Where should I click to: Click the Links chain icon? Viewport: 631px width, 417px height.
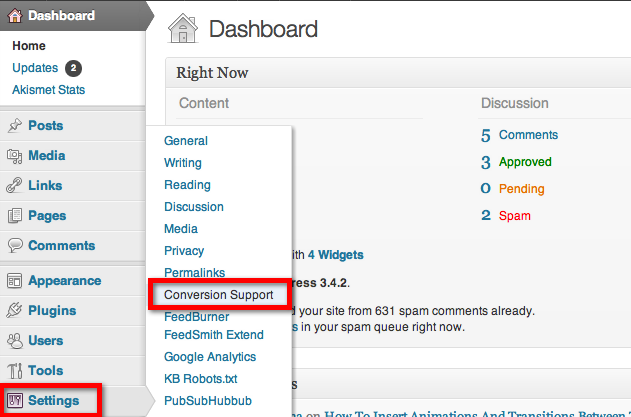[x=14, y=186]
